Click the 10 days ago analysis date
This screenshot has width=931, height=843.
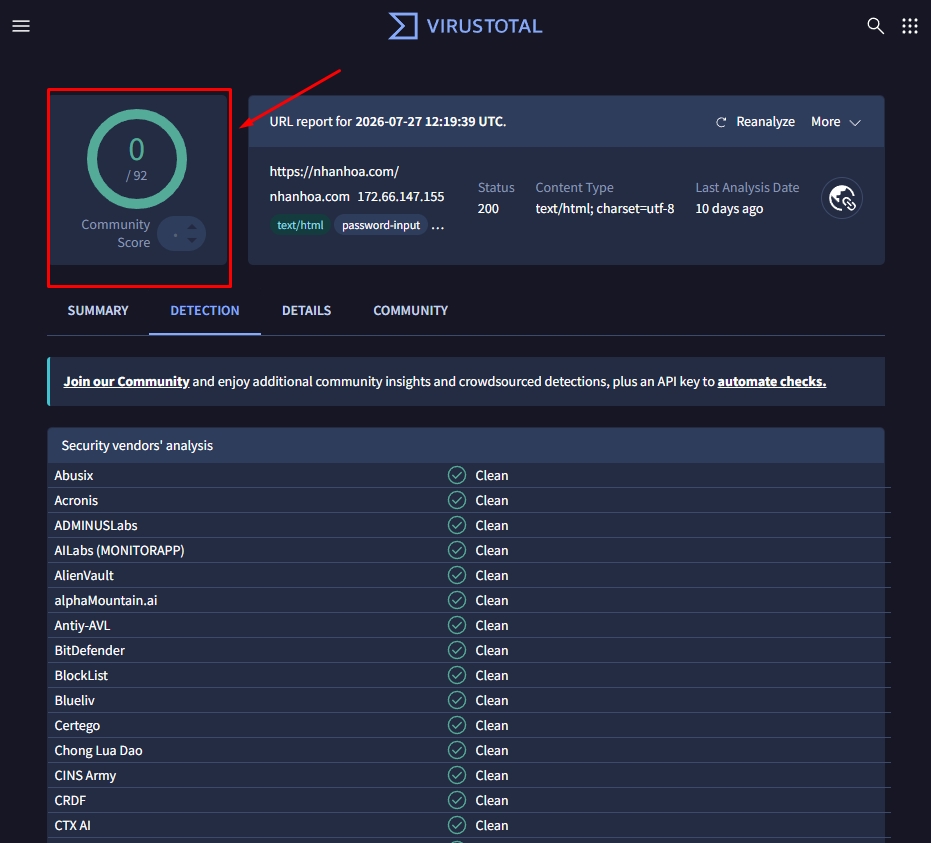pos(729,208)
